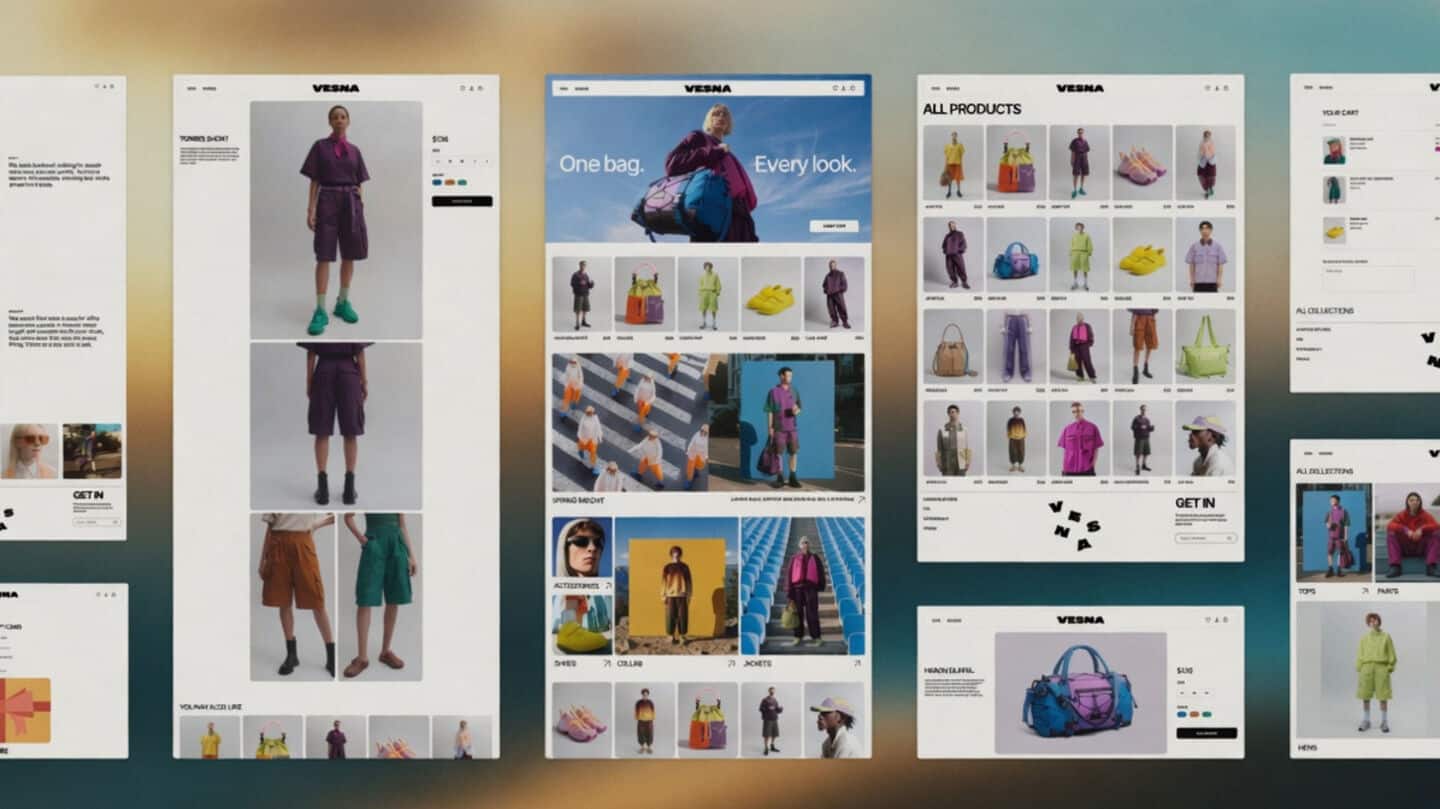Open purple trousers product on All Products page
Image resolution: width=1440 pixels, height=809 pixels.
(x=1016, y=346)
